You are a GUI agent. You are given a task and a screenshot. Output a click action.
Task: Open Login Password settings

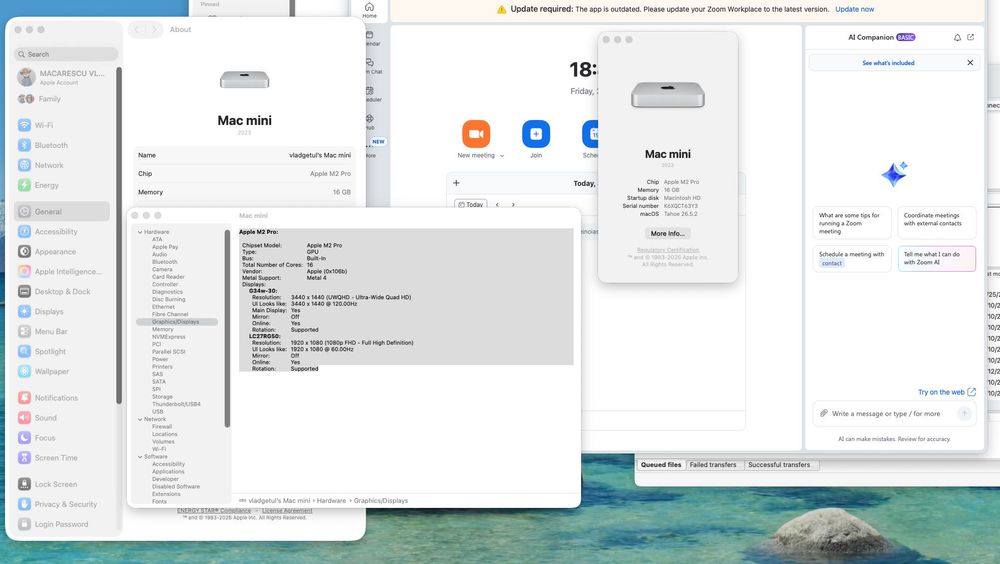62,524
